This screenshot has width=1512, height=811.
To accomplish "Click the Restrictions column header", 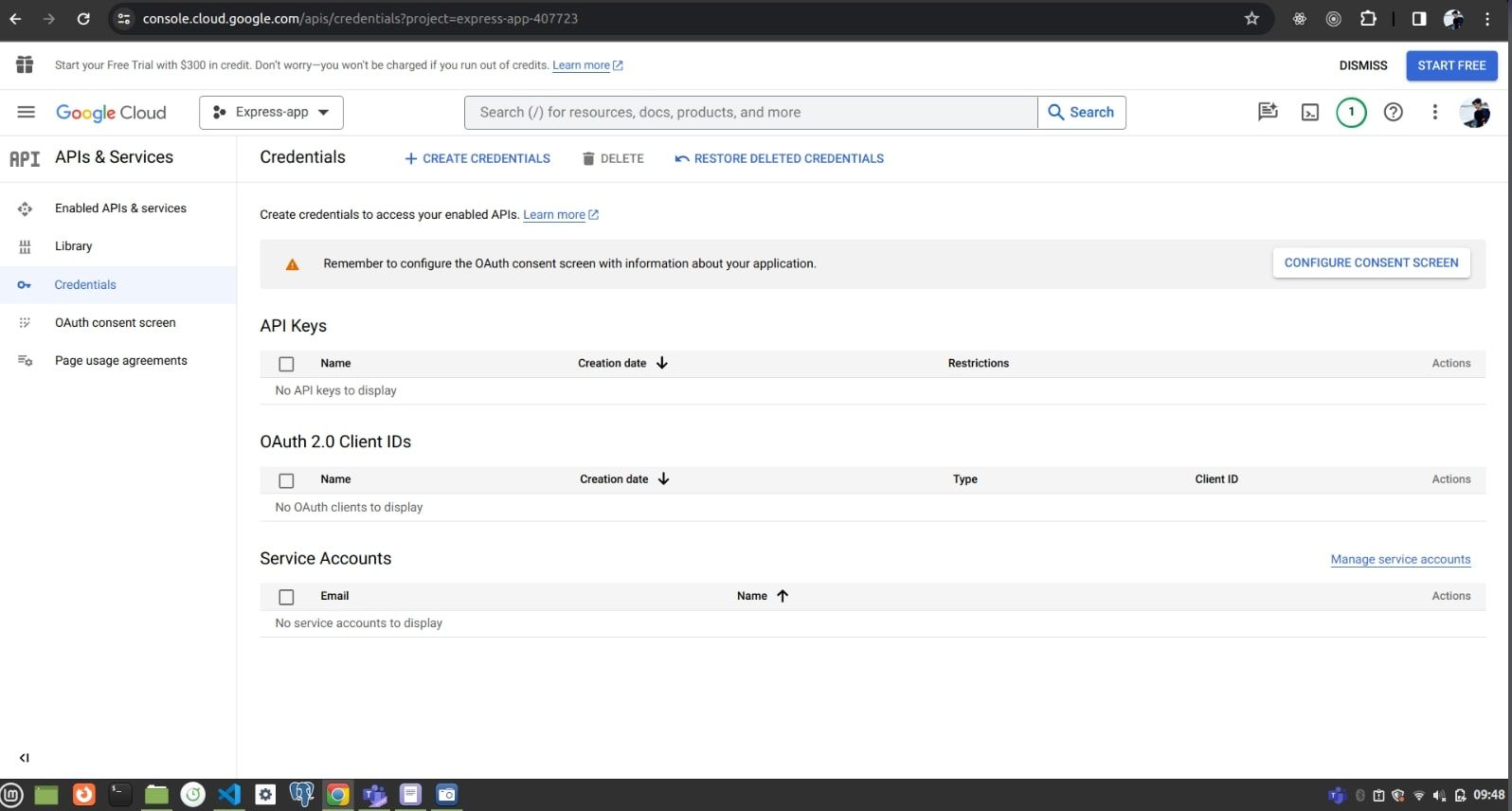I will [x=979, y=363].
